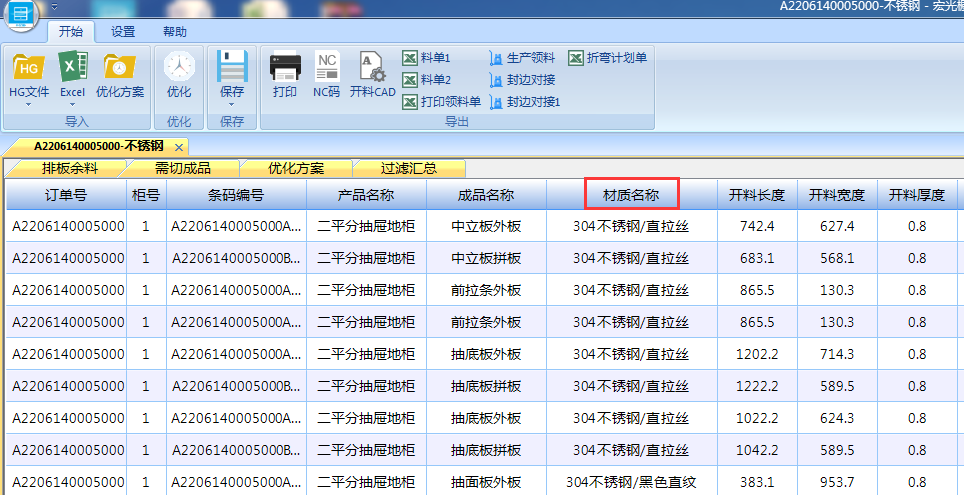Open the application menu orb button

click(x=21, y=14)
